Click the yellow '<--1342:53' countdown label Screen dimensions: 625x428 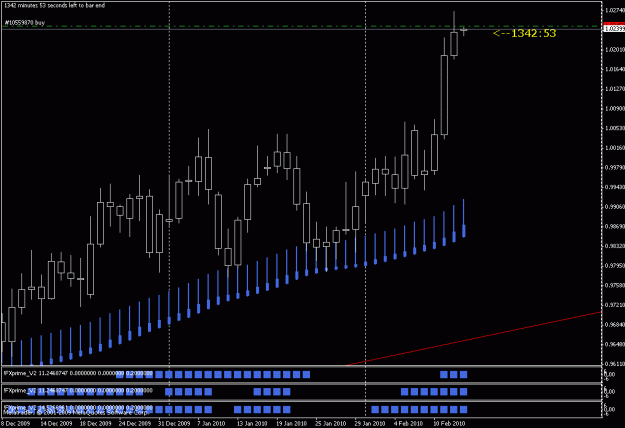525,33
